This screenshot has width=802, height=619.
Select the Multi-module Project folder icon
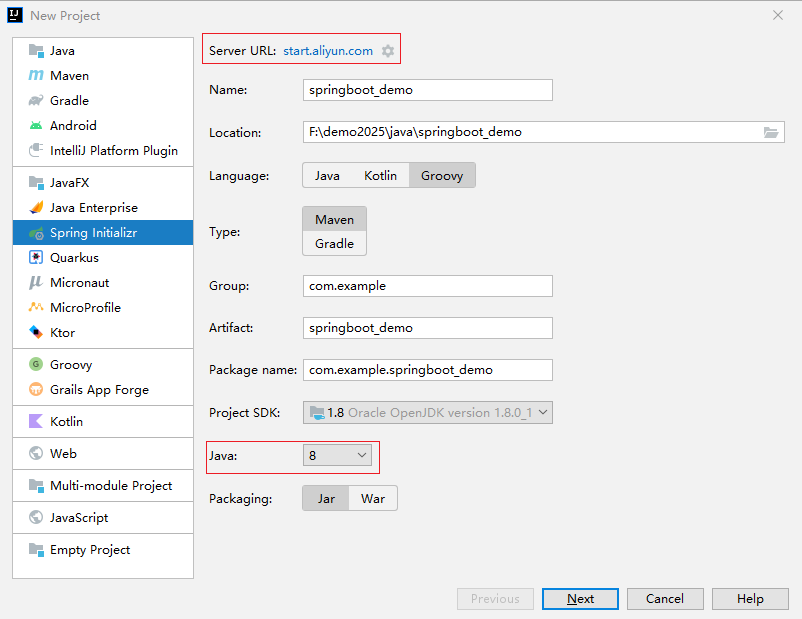pyautogui.click(x=36, y=485)
